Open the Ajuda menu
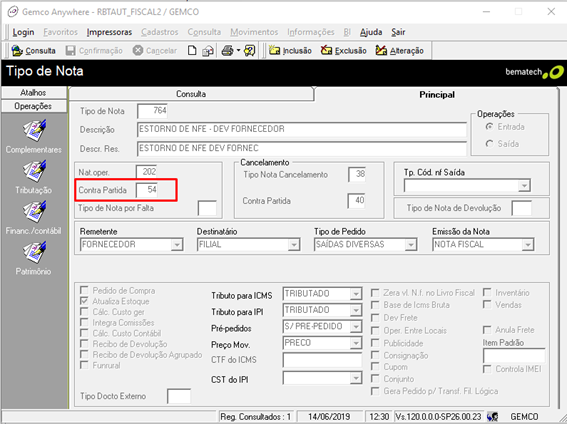567x424 pixels. 371,32
